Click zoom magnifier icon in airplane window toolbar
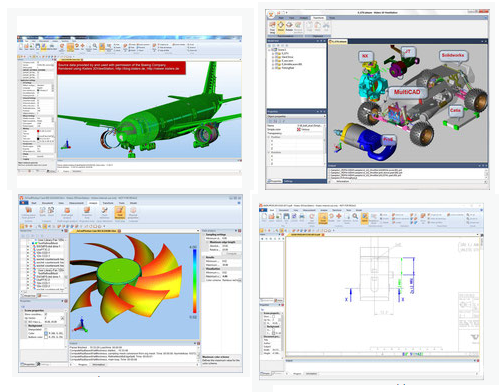499x392 pixels. click(x=95, y=46)
